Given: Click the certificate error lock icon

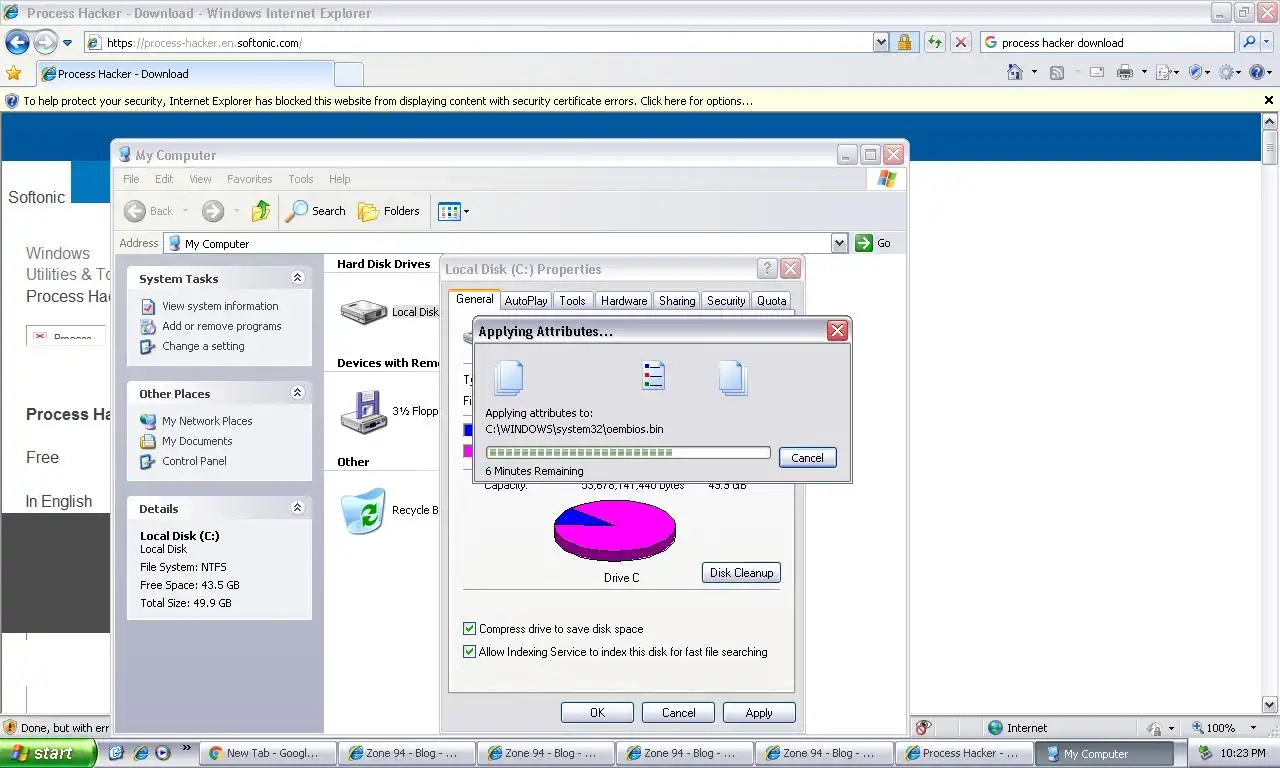Looking at the screenshot, I should point(904,42).
